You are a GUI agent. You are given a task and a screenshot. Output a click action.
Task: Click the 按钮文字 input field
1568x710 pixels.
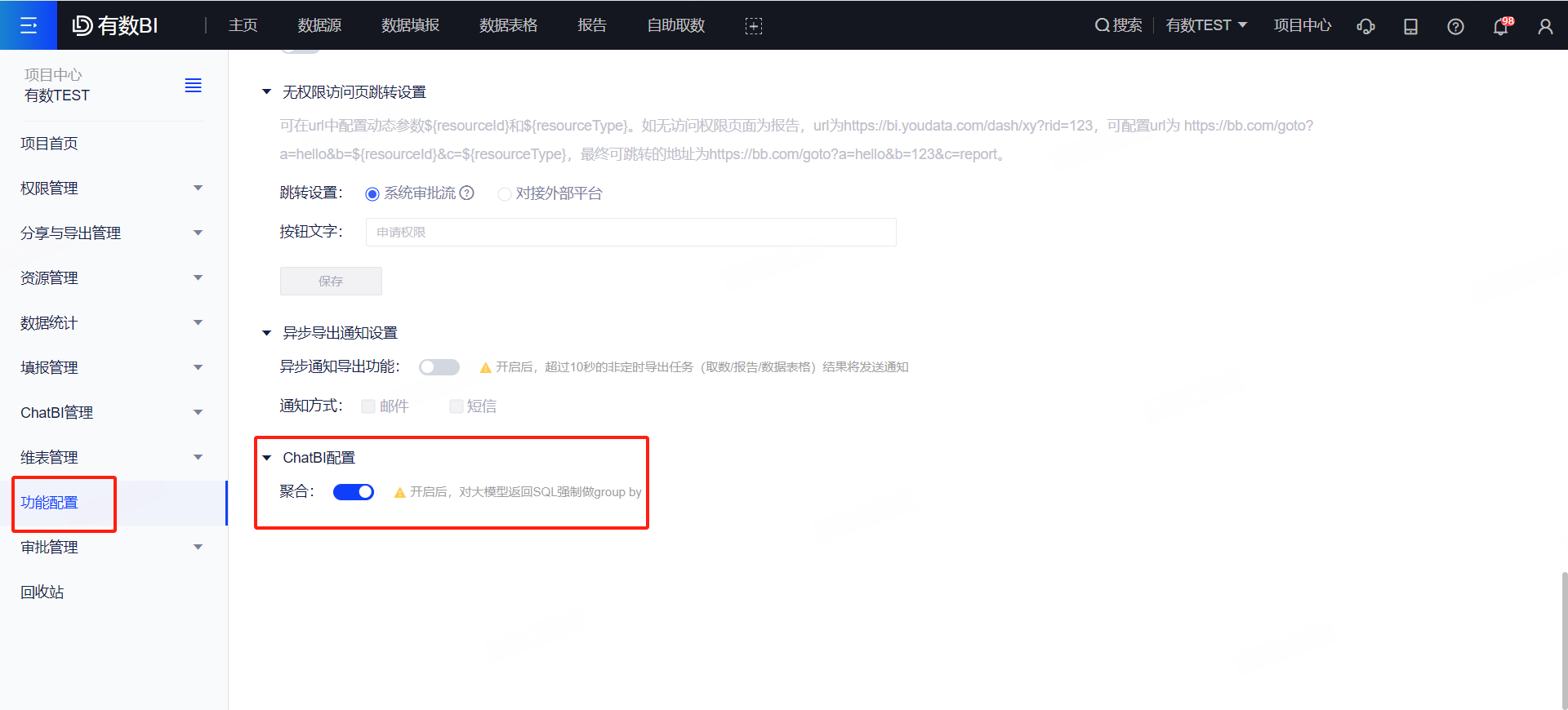coord(630,233)
